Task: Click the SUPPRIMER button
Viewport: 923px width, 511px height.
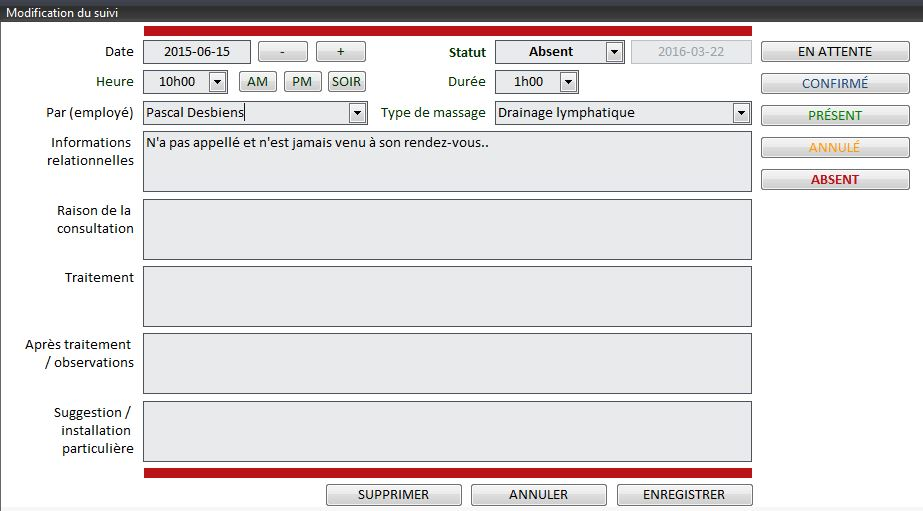Action: pyautogui.click(x=393, y=495)
